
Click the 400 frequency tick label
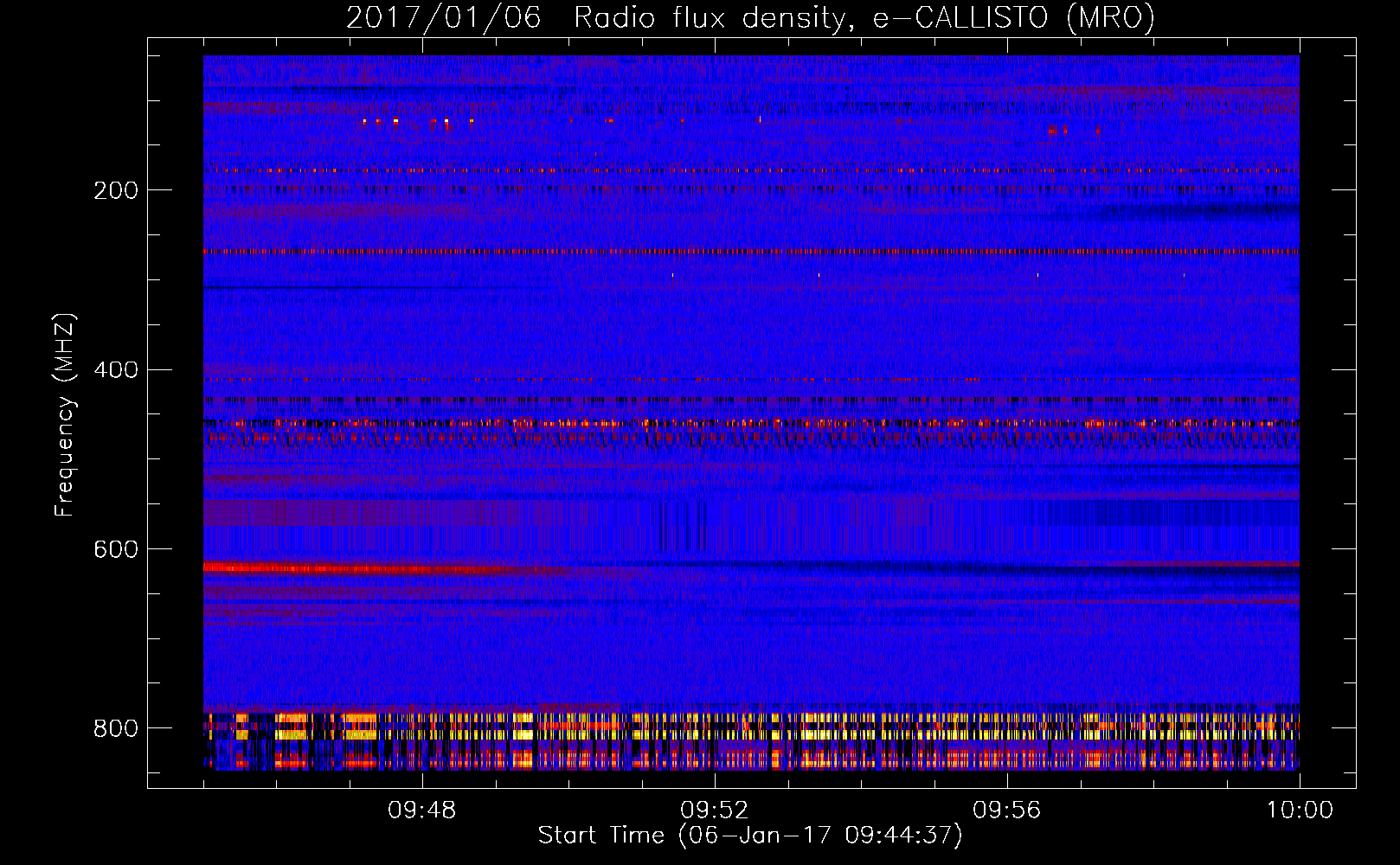[x=116, y=370]
